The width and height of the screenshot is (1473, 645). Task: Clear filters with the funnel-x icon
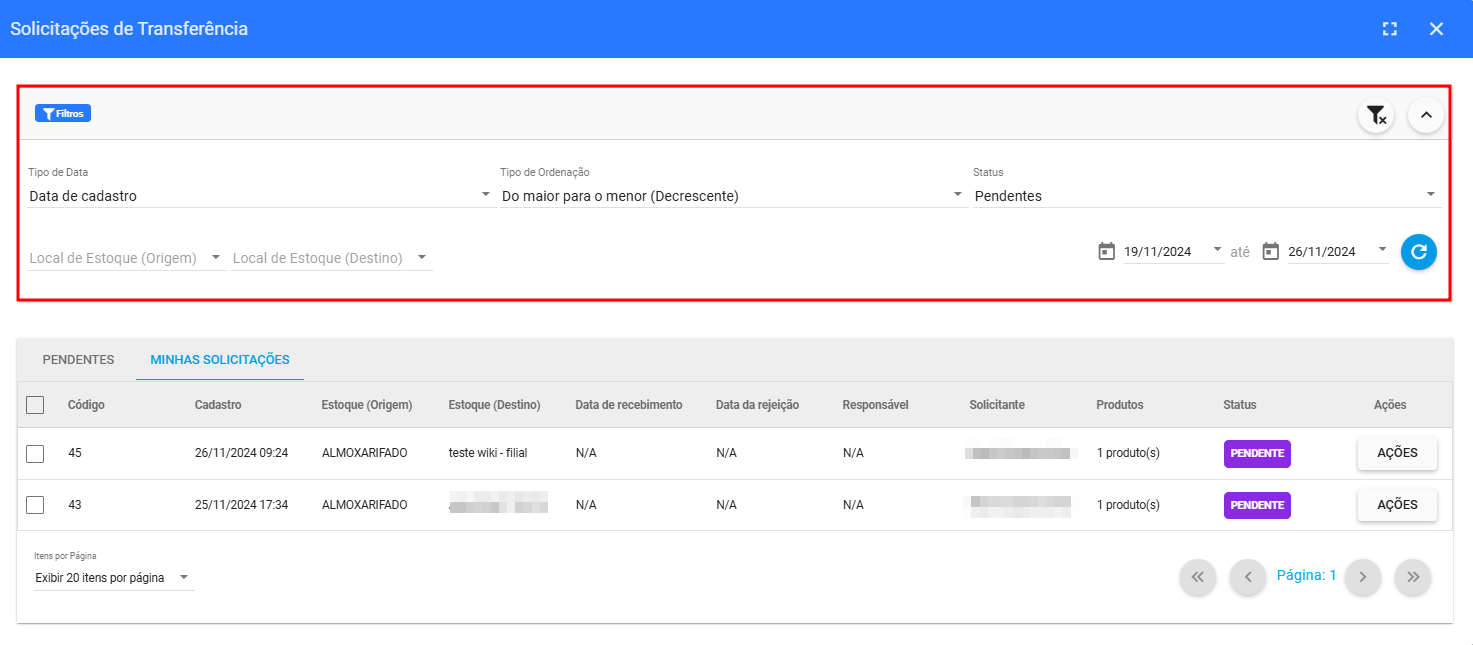pyautogui.click(x=1376, y=115)
